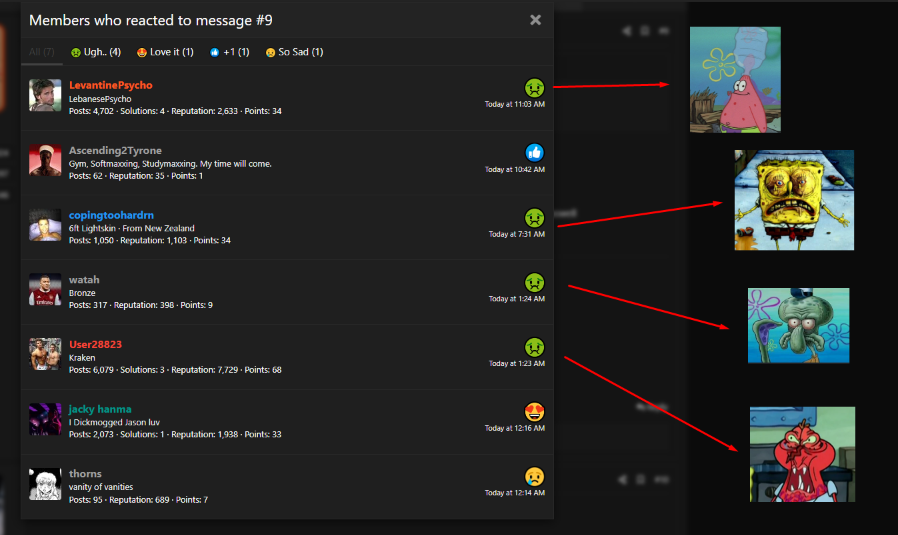Click the sad face icon on thorns' row
This screenshot has height=535, width=898.
click(534, 476)
